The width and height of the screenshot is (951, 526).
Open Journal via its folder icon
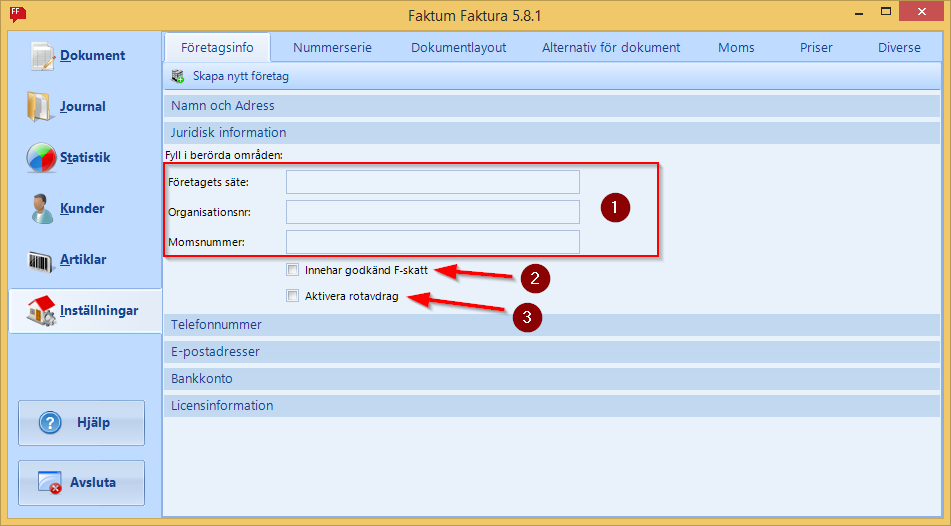pos(41,107)
